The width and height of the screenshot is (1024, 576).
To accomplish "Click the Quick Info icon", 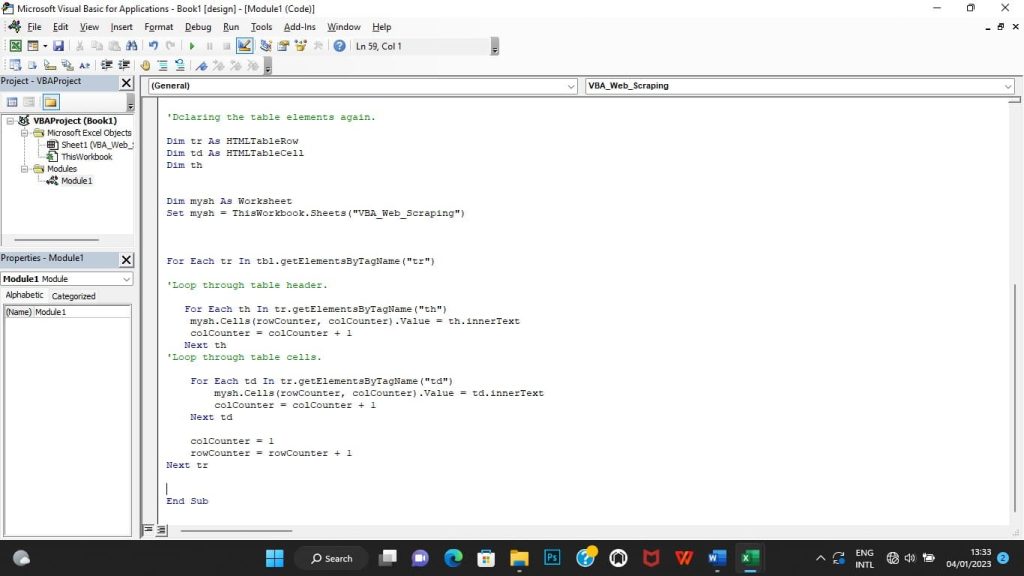I will click(x=50, y=65).
